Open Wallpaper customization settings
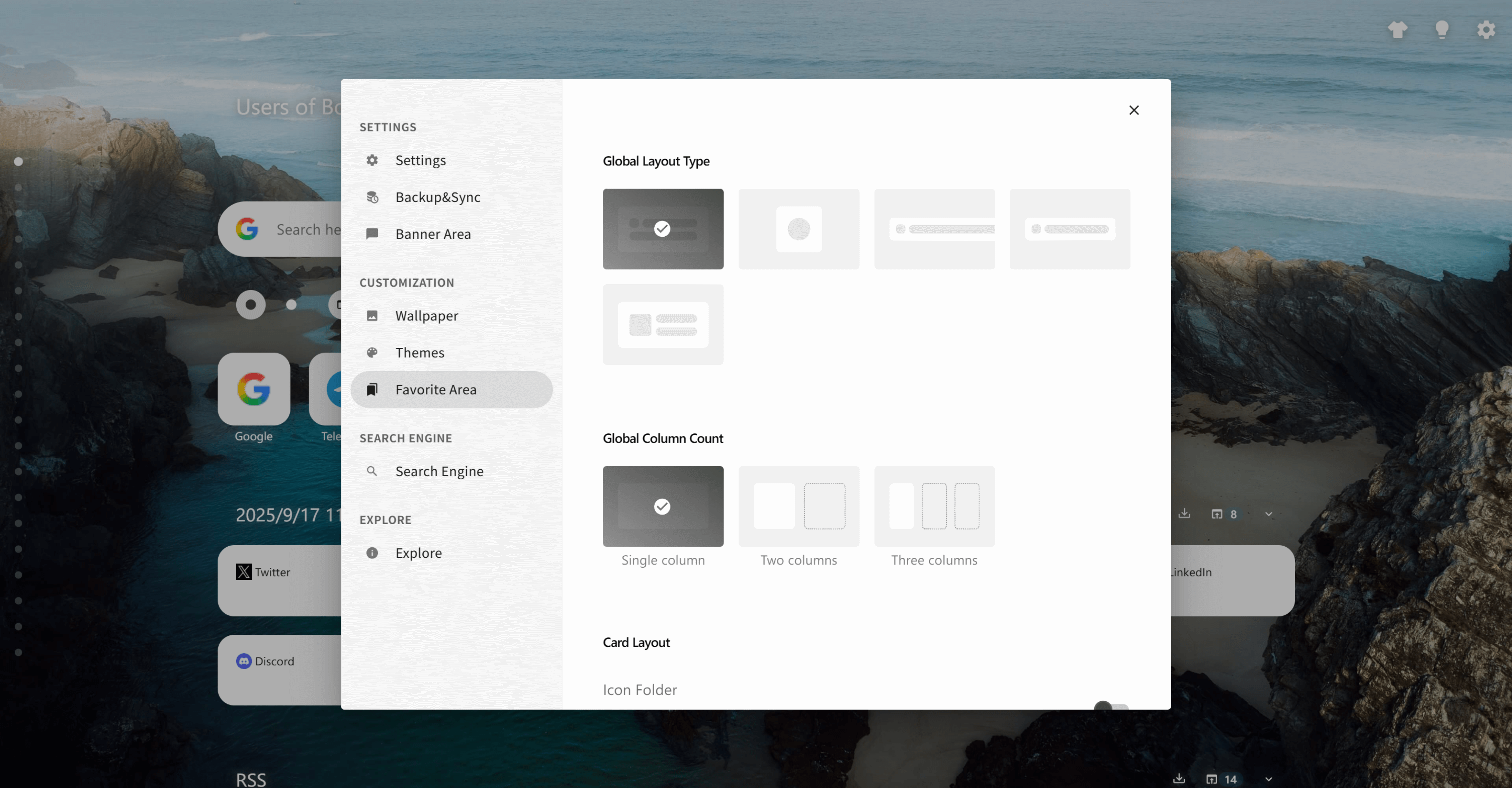The width and height of the screenshot is (1512, 788). click(x=426, y=315)
